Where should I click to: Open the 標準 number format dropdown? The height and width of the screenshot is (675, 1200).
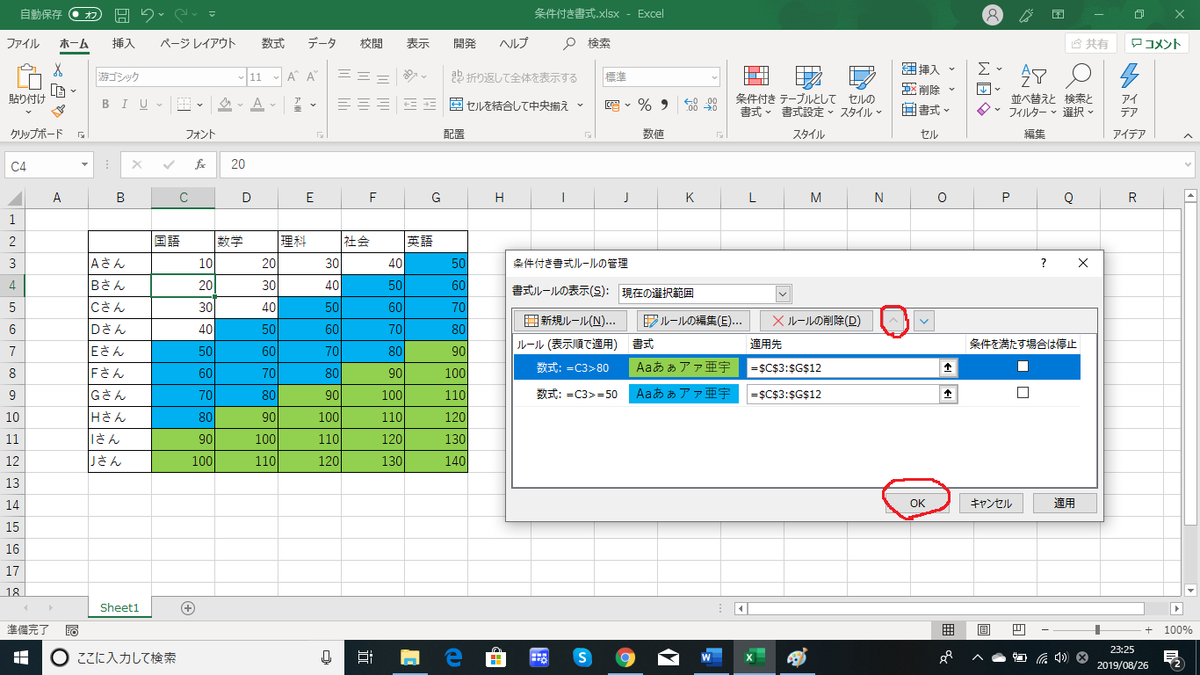point(716,76)
